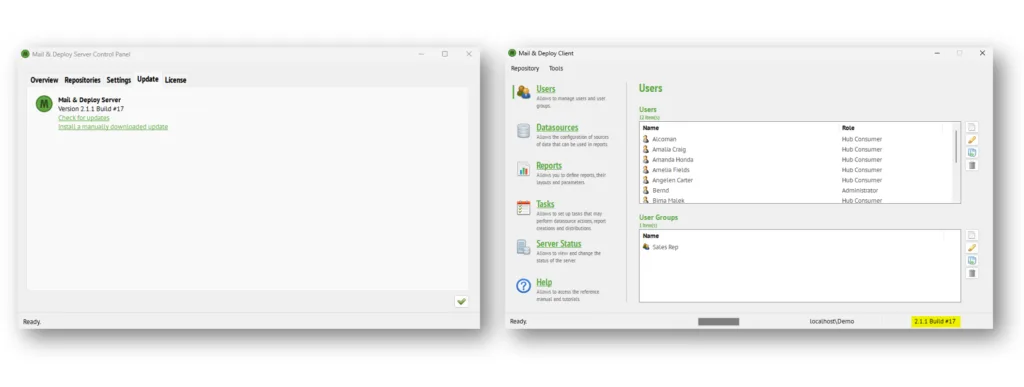Edit selected user with pencil icon
The width and height of the screenshot is (1024, 387).
pyautogui.click(x=972, y=140)
